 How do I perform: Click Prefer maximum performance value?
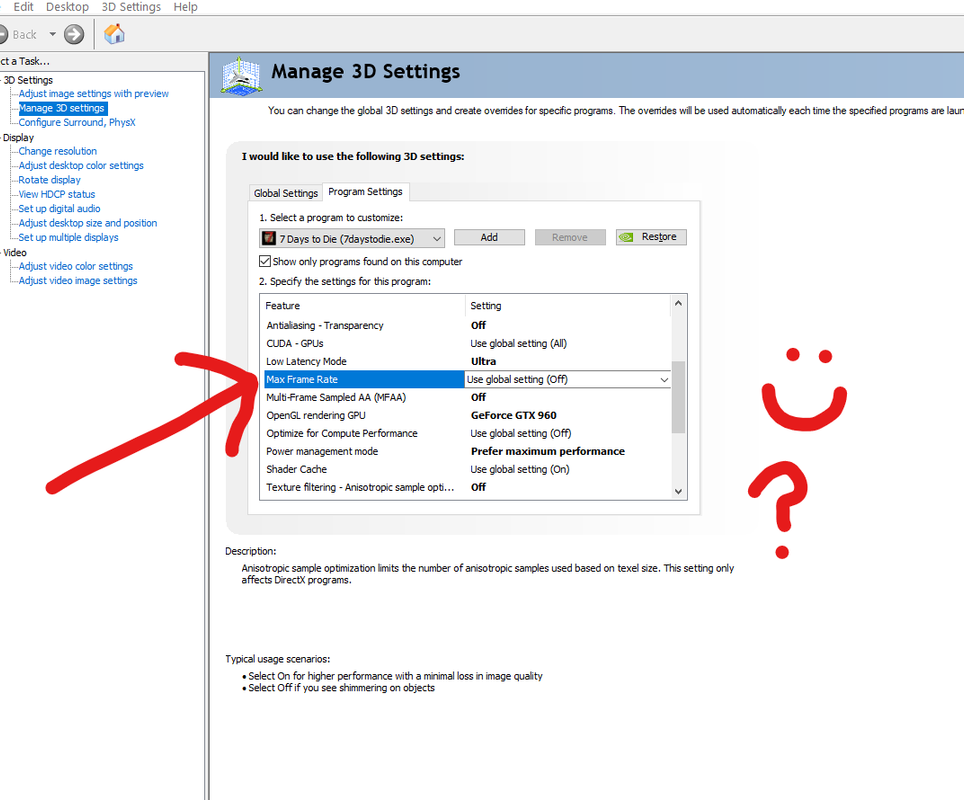548,451
